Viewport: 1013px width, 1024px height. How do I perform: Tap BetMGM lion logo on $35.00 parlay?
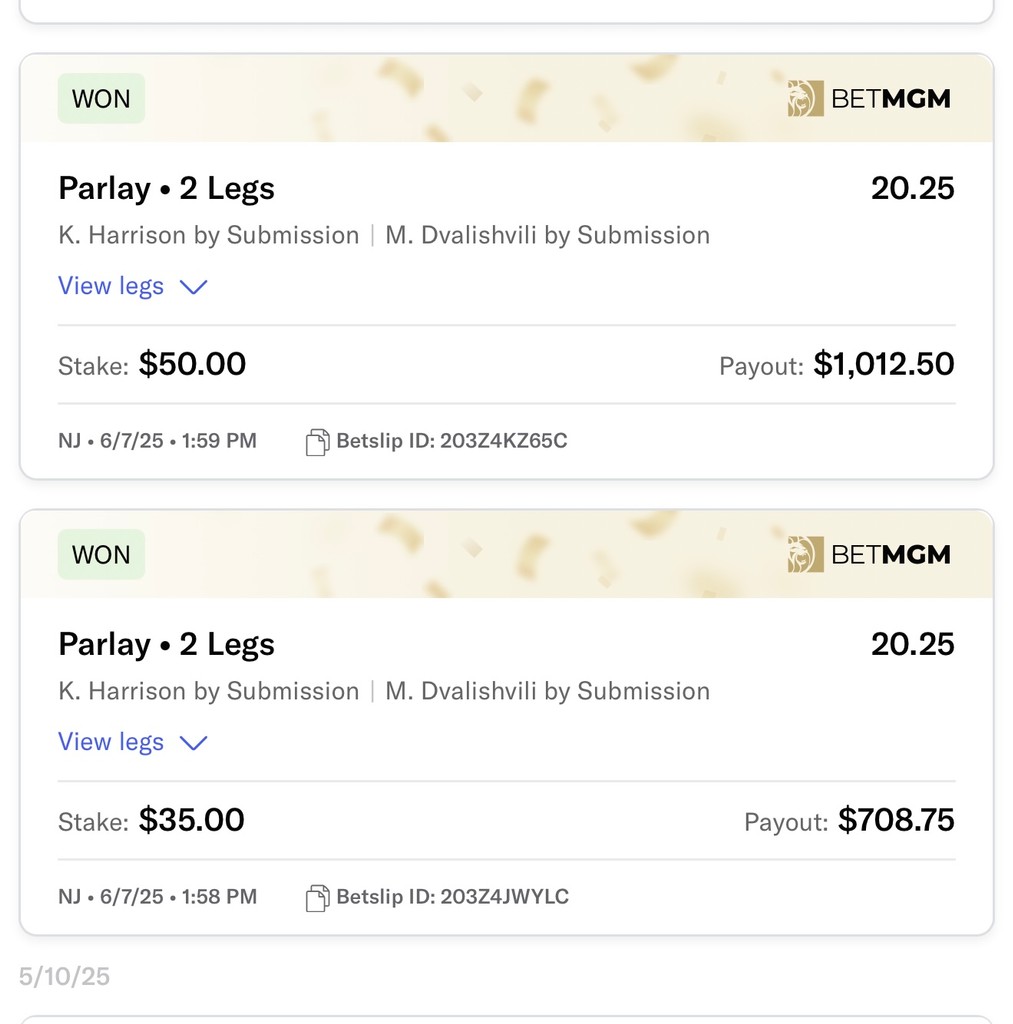click(x=805, y=555)
